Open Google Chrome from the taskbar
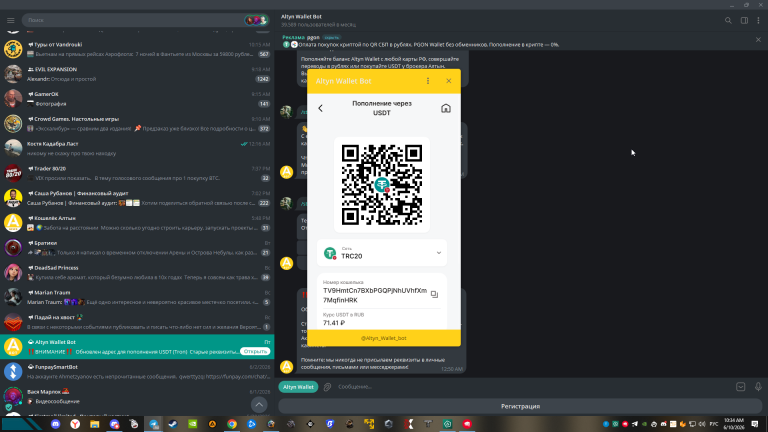 (x=232, y=424)
